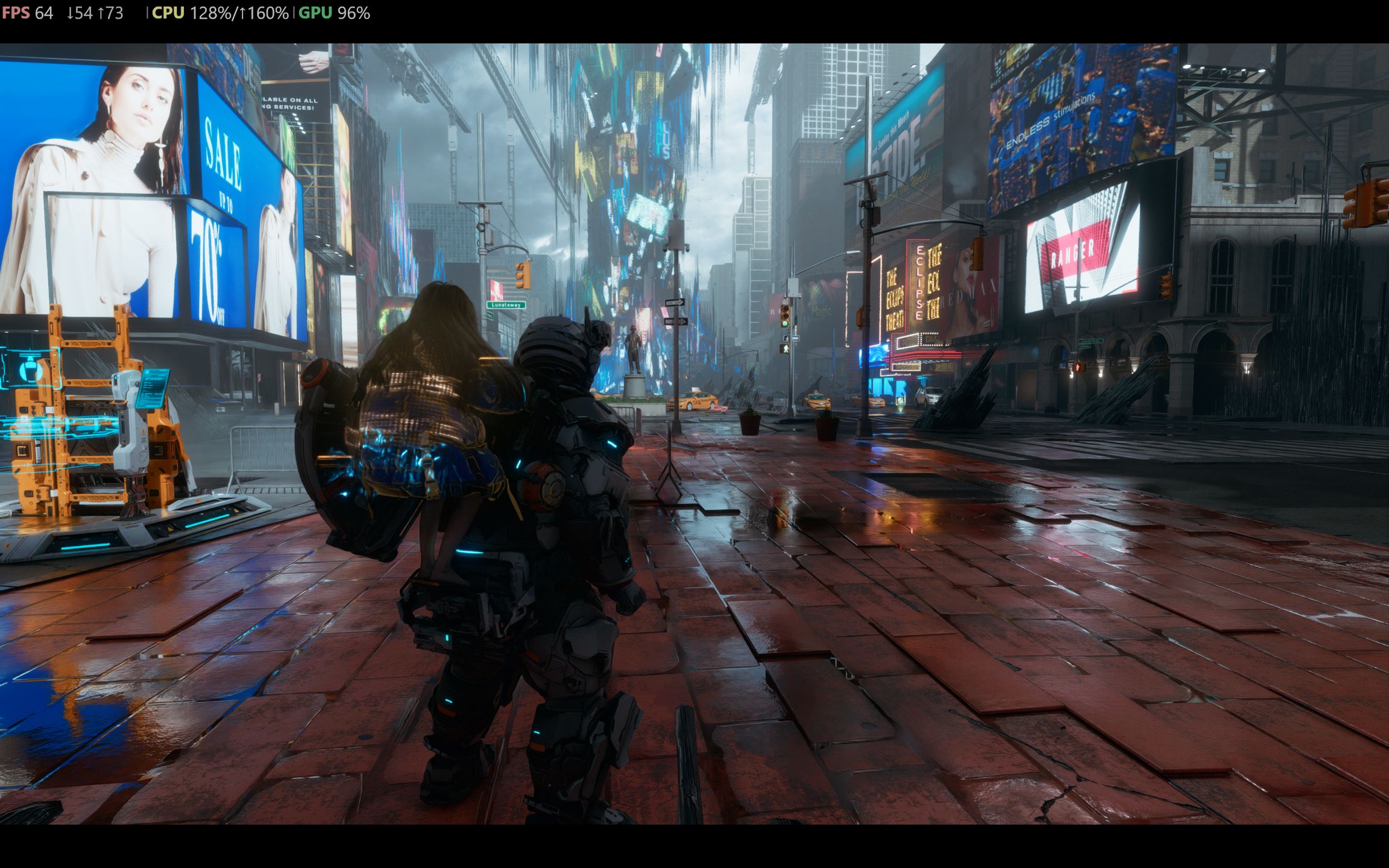Click the RANGER billboard text

pyautogui.click(x=1072, y=254)
